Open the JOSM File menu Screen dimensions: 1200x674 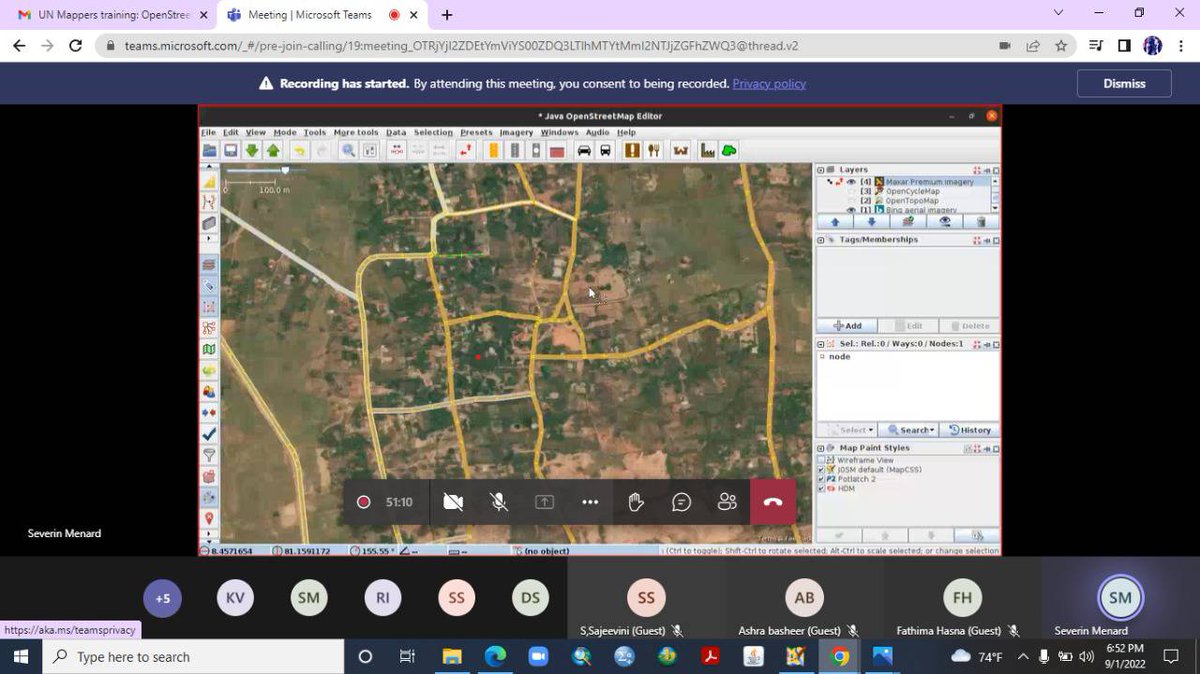tap(208, 132)
